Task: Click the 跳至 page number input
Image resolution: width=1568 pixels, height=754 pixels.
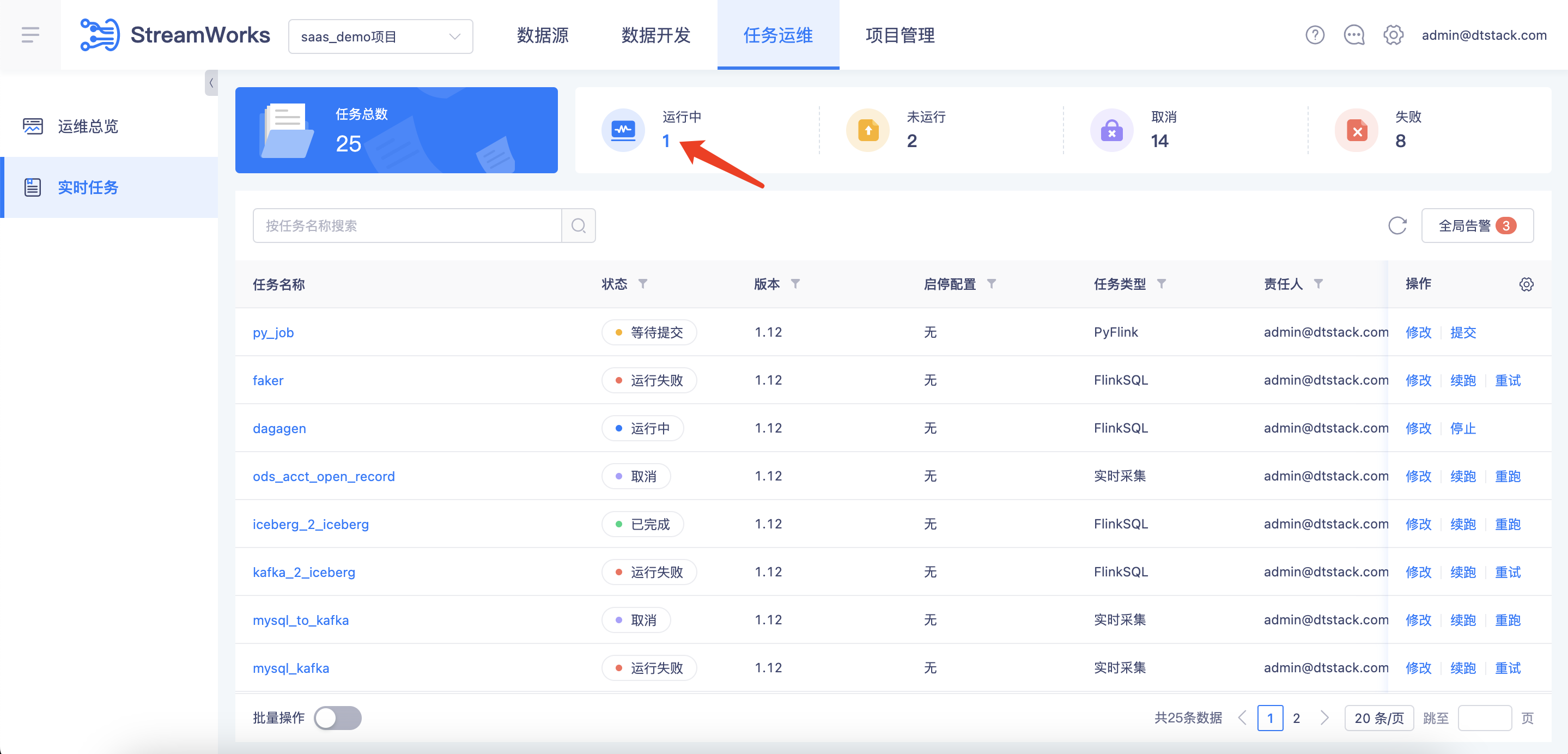Action: coord(1485,718)
